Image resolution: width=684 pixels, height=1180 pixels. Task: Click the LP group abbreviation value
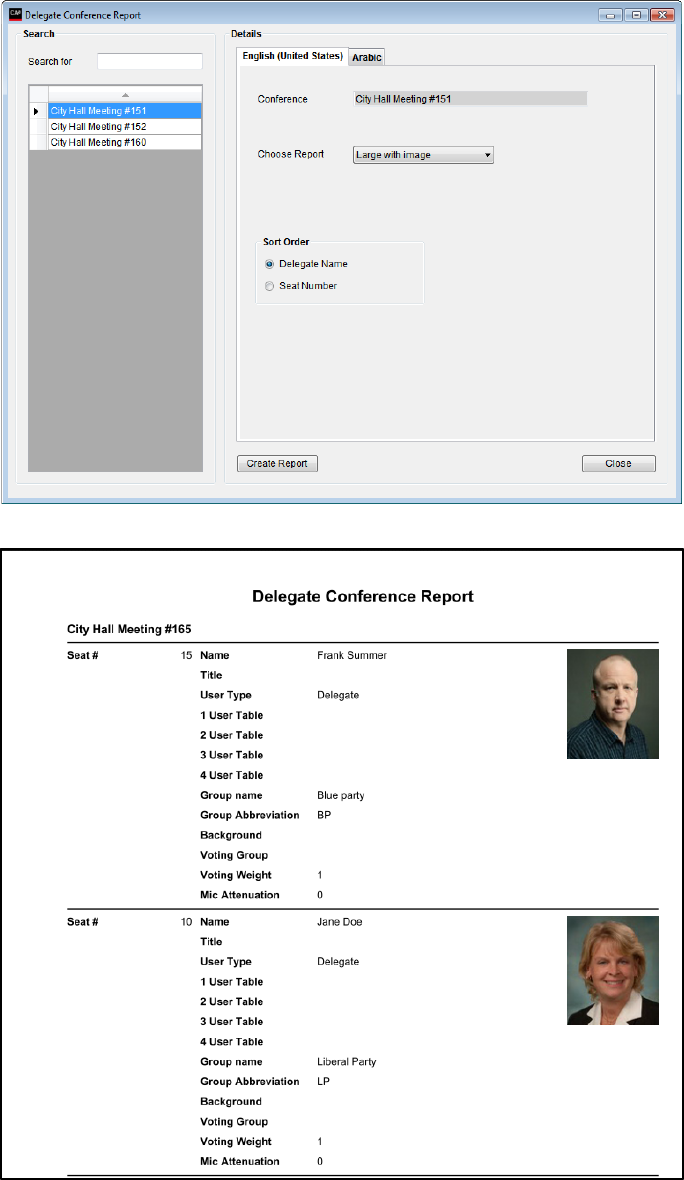coord(324,1081)
